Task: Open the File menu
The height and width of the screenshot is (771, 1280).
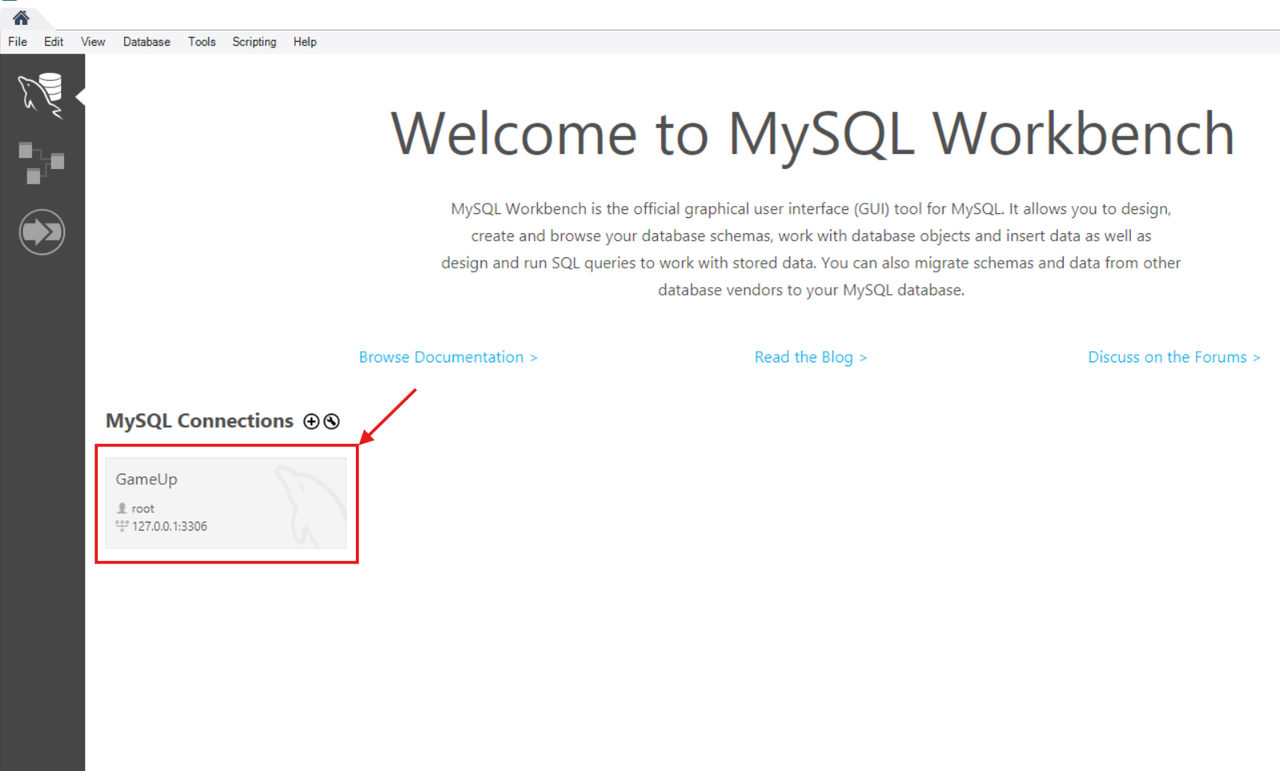Action: tap(18, 42)
